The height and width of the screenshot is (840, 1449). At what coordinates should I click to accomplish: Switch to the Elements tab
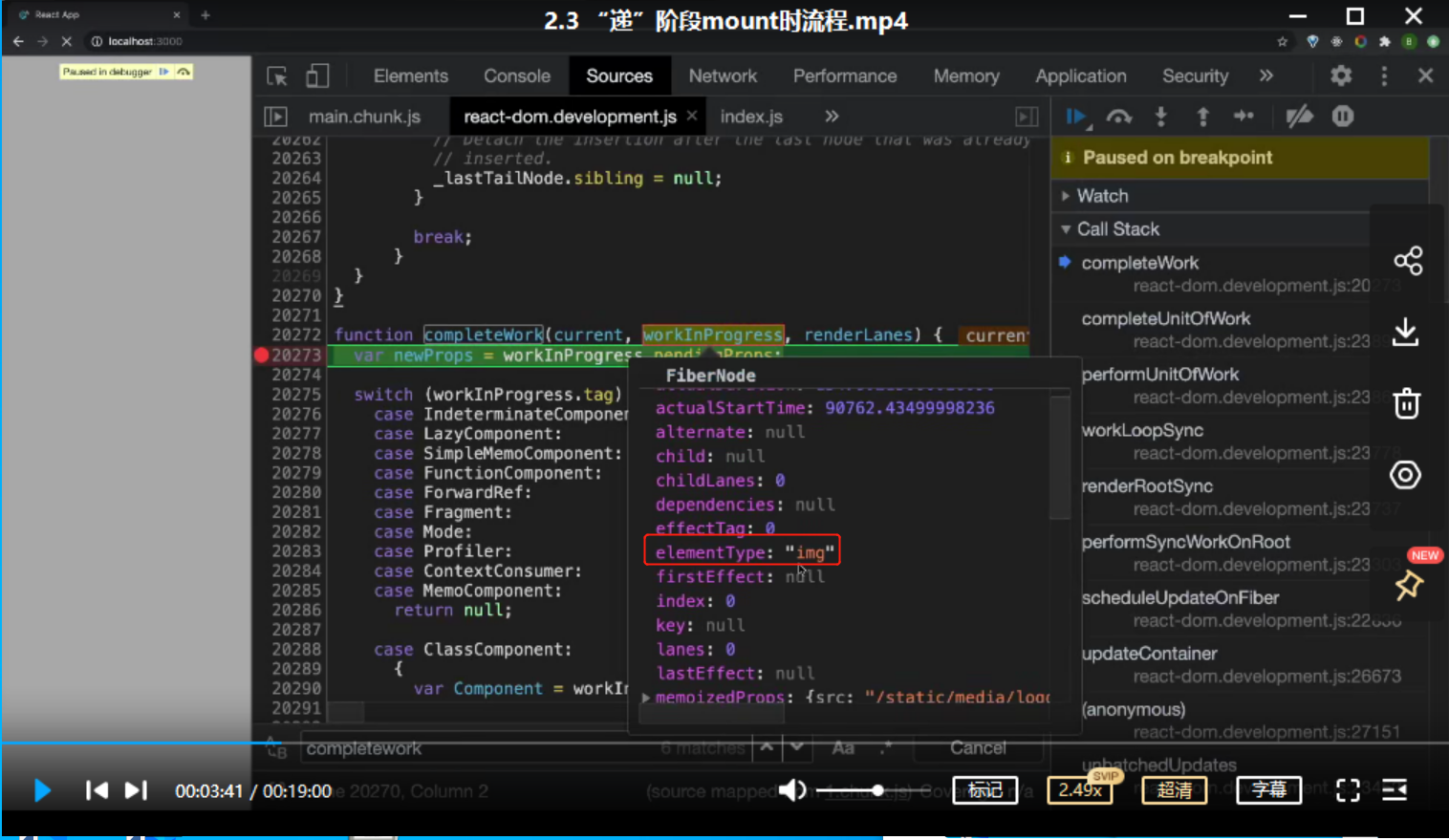click(411, 76)
